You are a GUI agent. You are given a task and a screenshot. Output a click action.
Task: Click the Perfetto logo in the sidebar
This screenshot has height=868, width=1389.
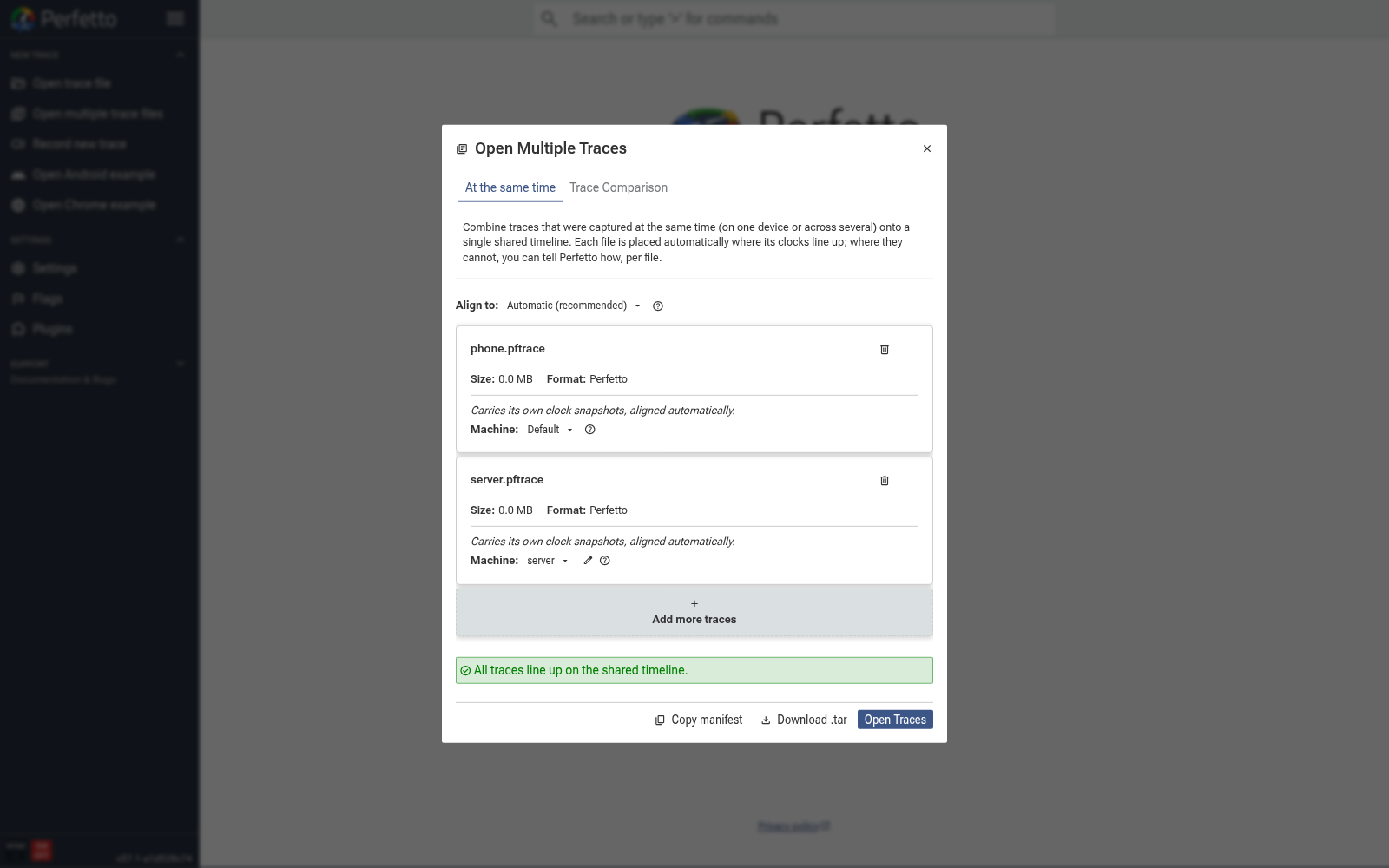tap(63, 18)
